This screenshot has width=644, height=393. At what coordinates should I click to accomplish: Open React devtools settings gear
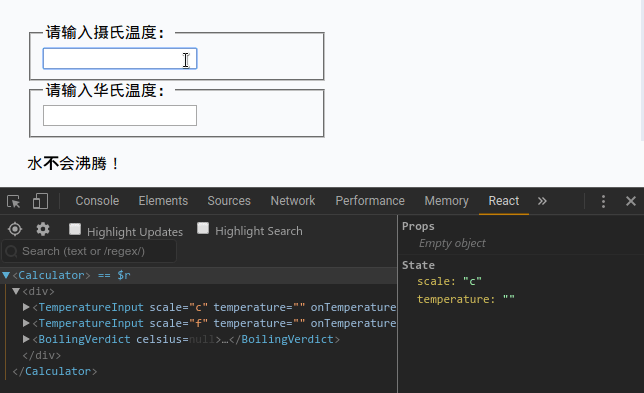[x=43, y=229]
